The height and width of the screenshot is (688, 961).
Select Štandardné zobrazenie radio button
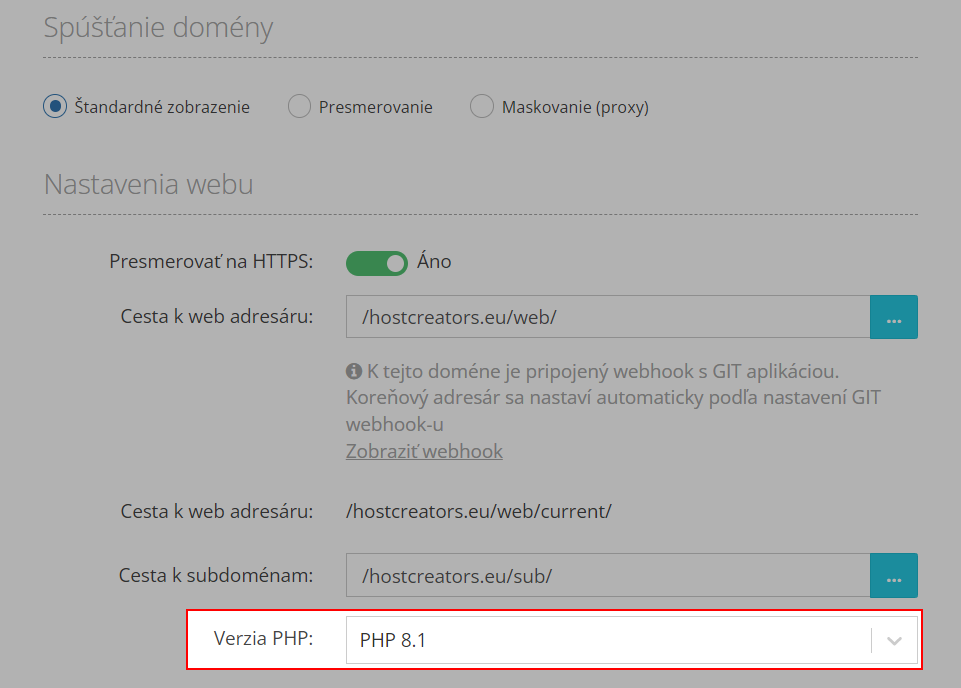[x=55, y=107]
